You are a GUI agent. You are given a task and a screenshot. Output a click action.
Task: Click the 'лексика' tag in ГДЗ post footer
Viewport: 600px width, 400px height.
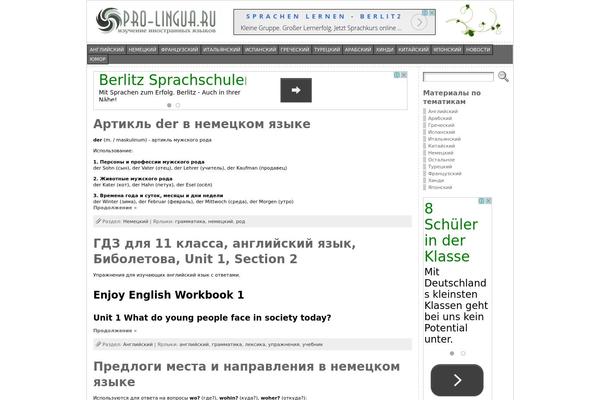point(255,344)
